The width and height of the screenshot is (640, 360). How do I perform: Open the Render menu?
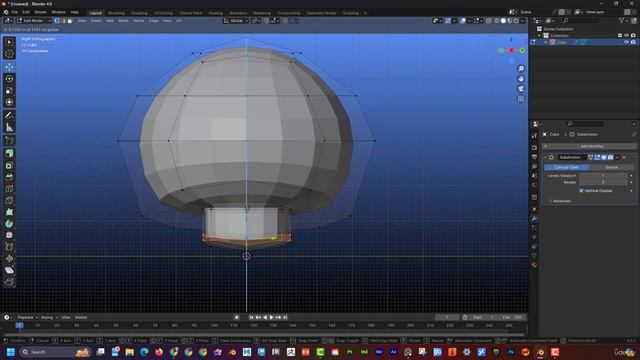(x=40, y=12)
